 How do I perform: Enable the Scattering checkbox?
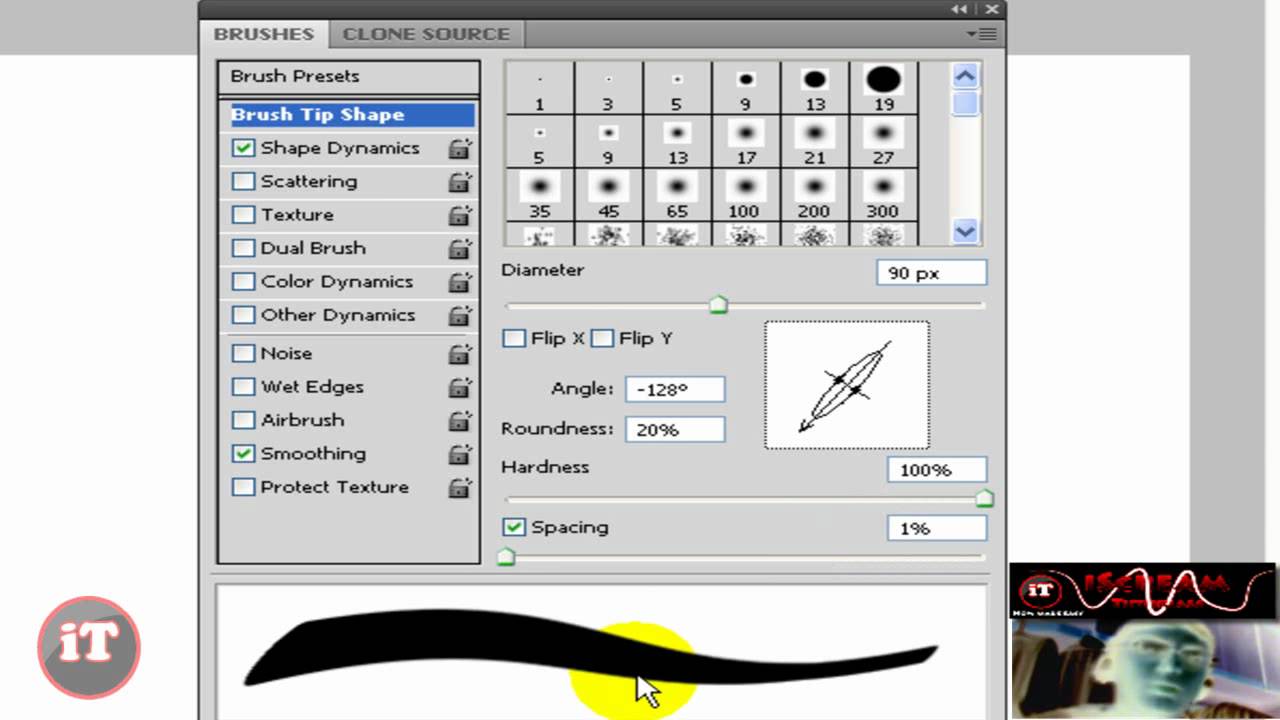point(243,181)
